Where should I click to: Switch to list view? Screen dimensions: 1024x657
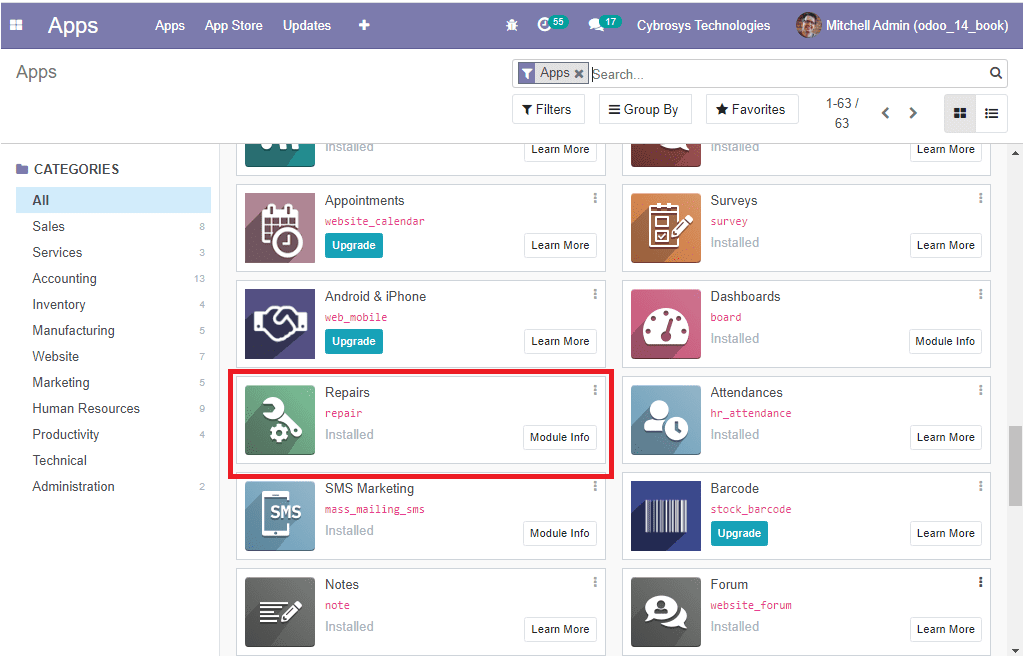pos(991,113)
